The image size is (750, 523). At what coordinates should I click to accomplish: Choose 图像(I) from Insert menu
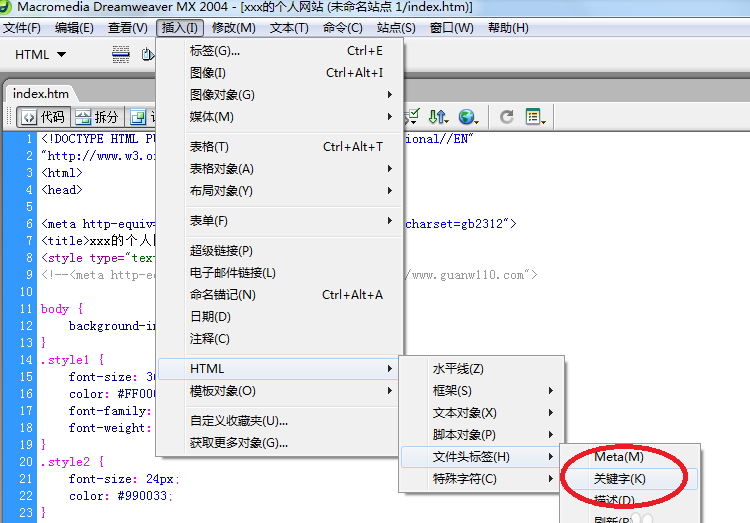click(280, 73)
